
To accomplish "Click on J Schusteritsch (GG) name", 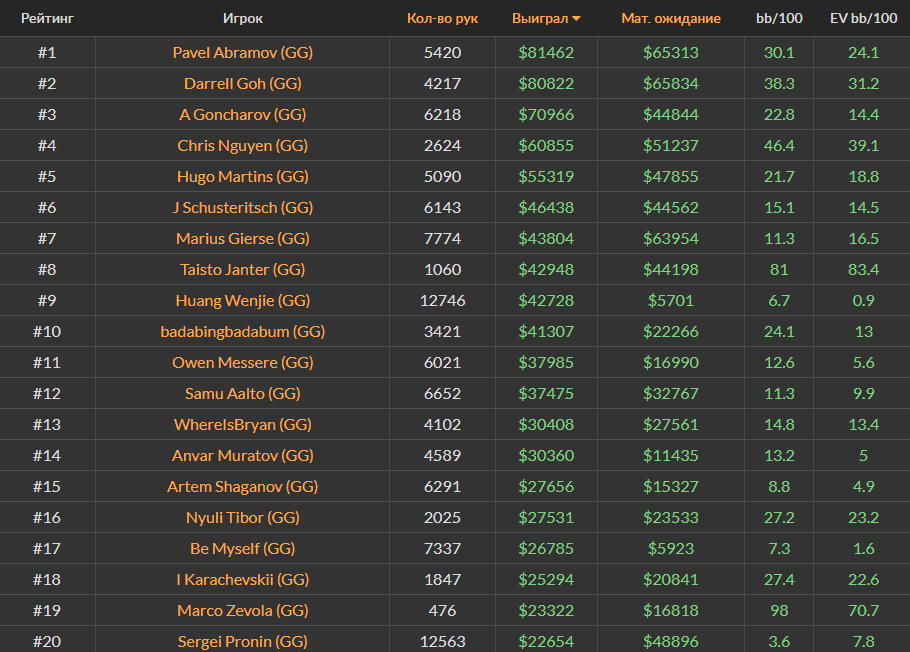I will coord(242,207).
